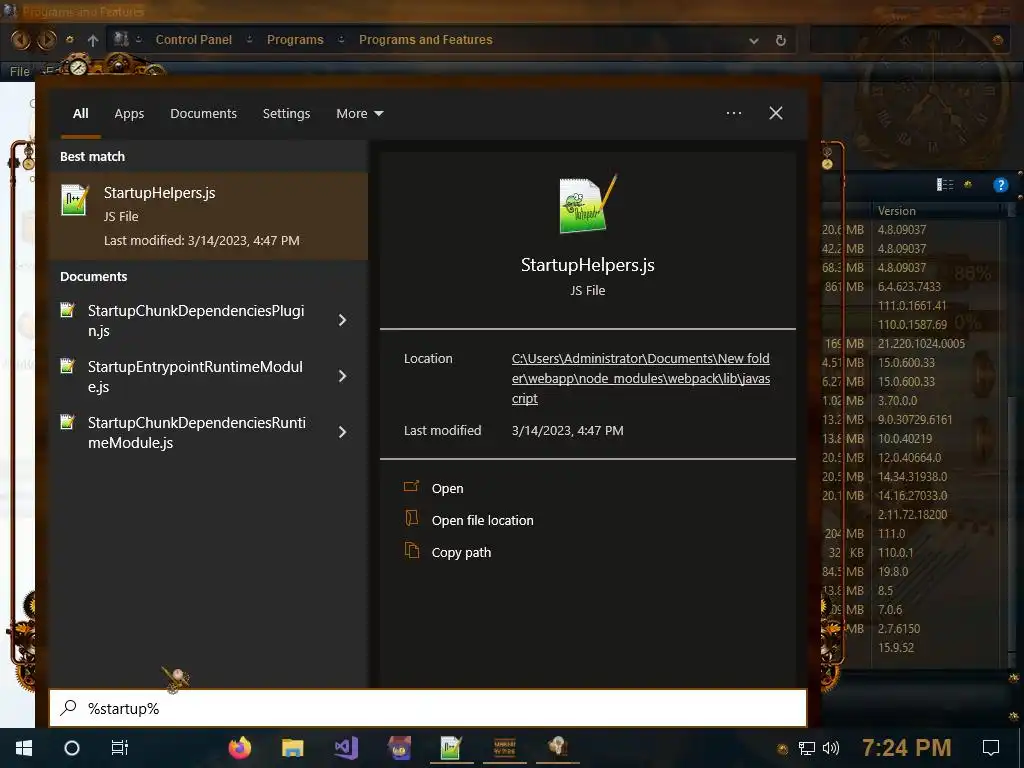1024x768 pixels.
Task: Click Control Panel in the breadcrumb
Action: pos(194,40)
